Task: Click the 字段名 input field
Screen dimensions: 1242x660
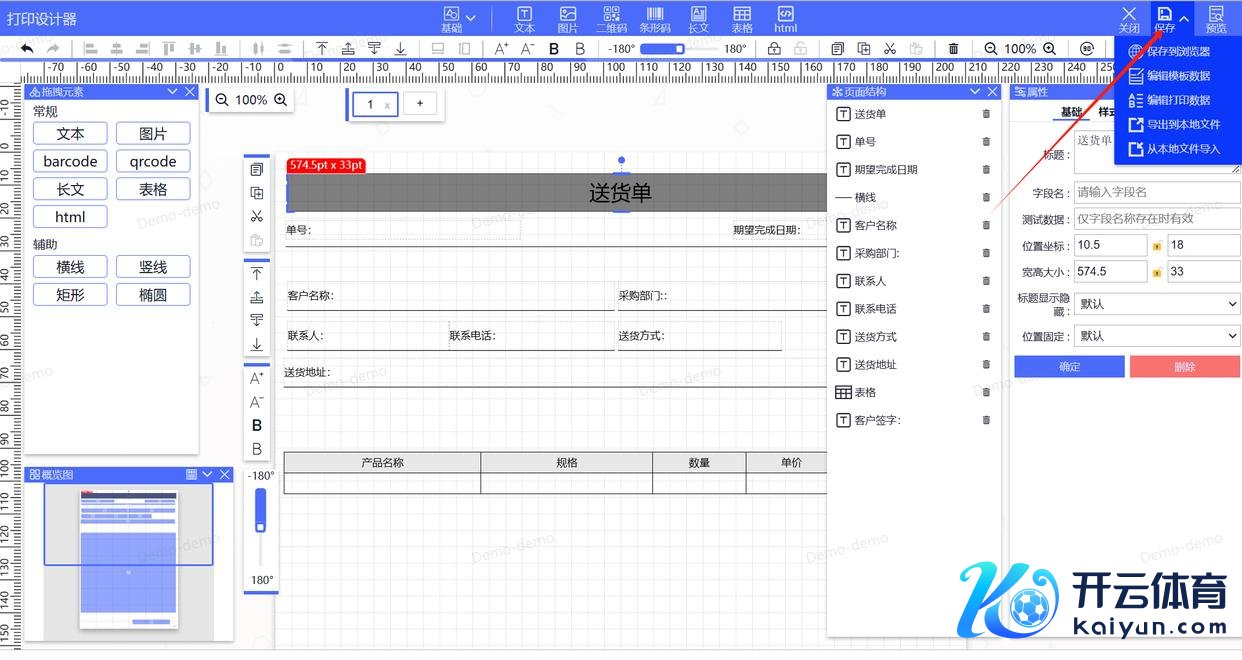Action: 1157,192
